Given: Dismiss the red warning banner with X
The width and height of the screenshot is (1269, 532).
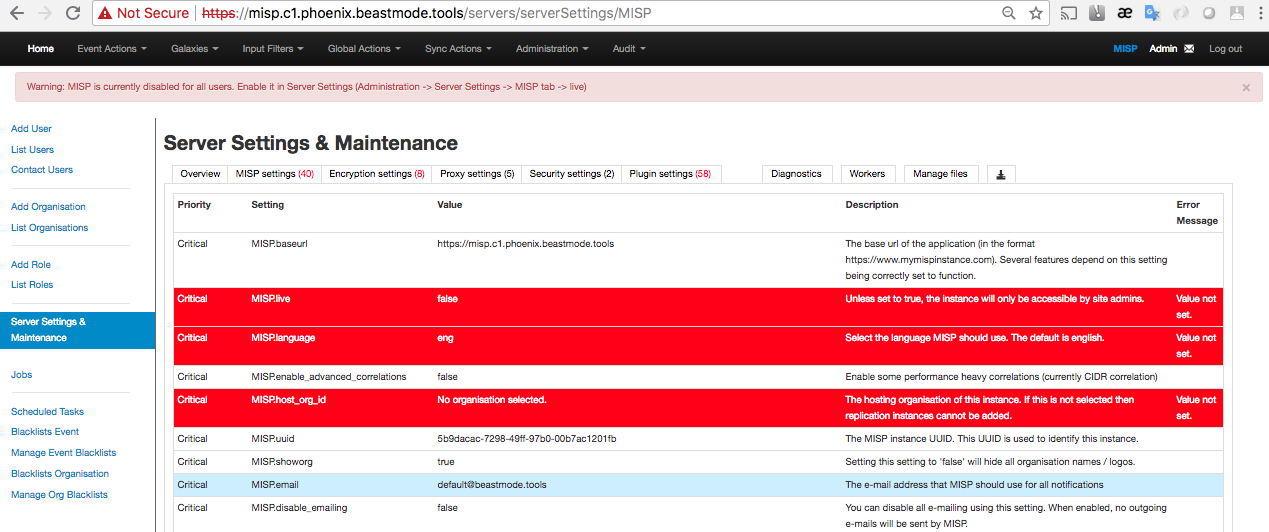Looking at the screenshot, I should (x=1246, y=87).
